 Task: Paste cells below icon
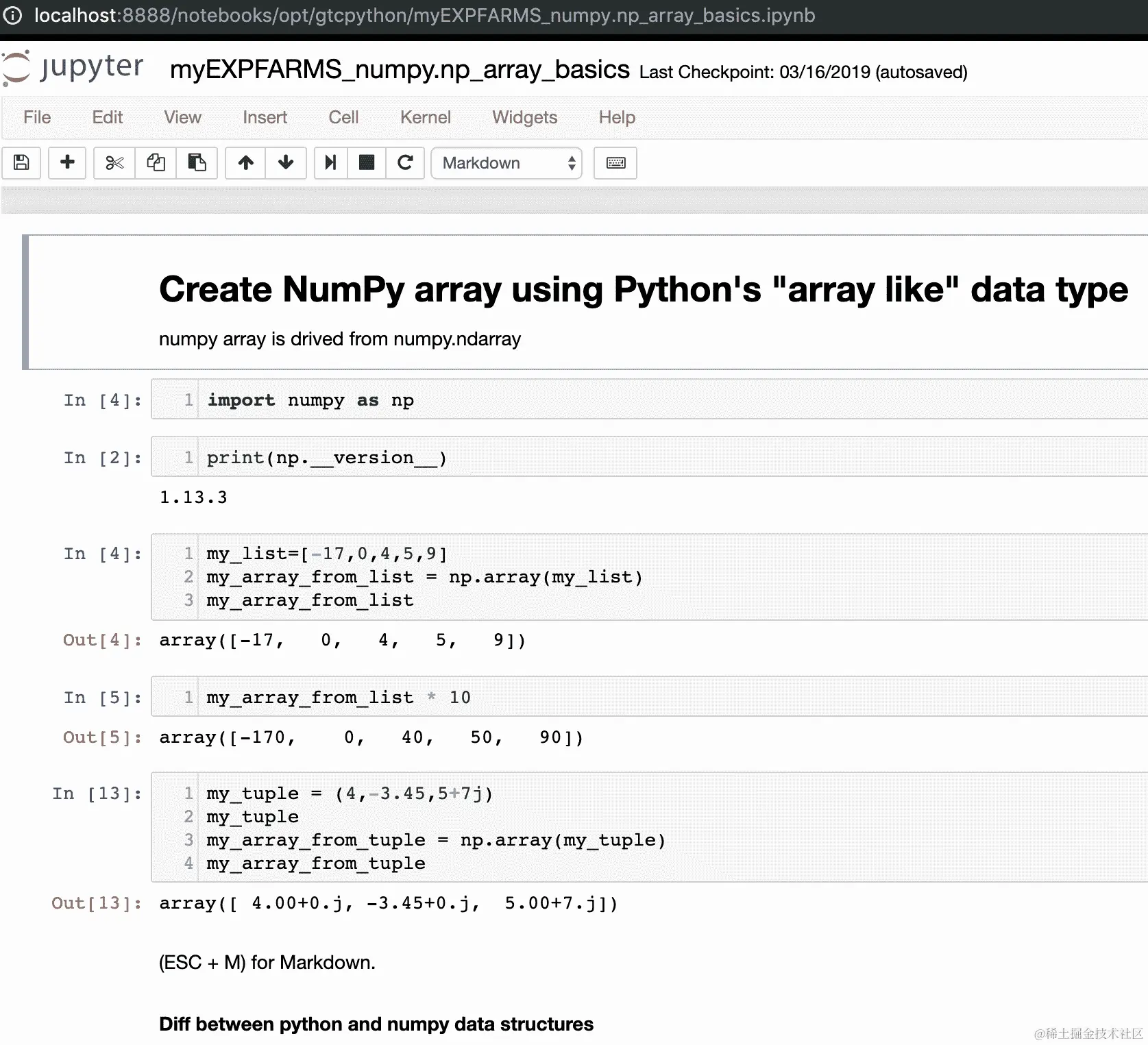197,163
